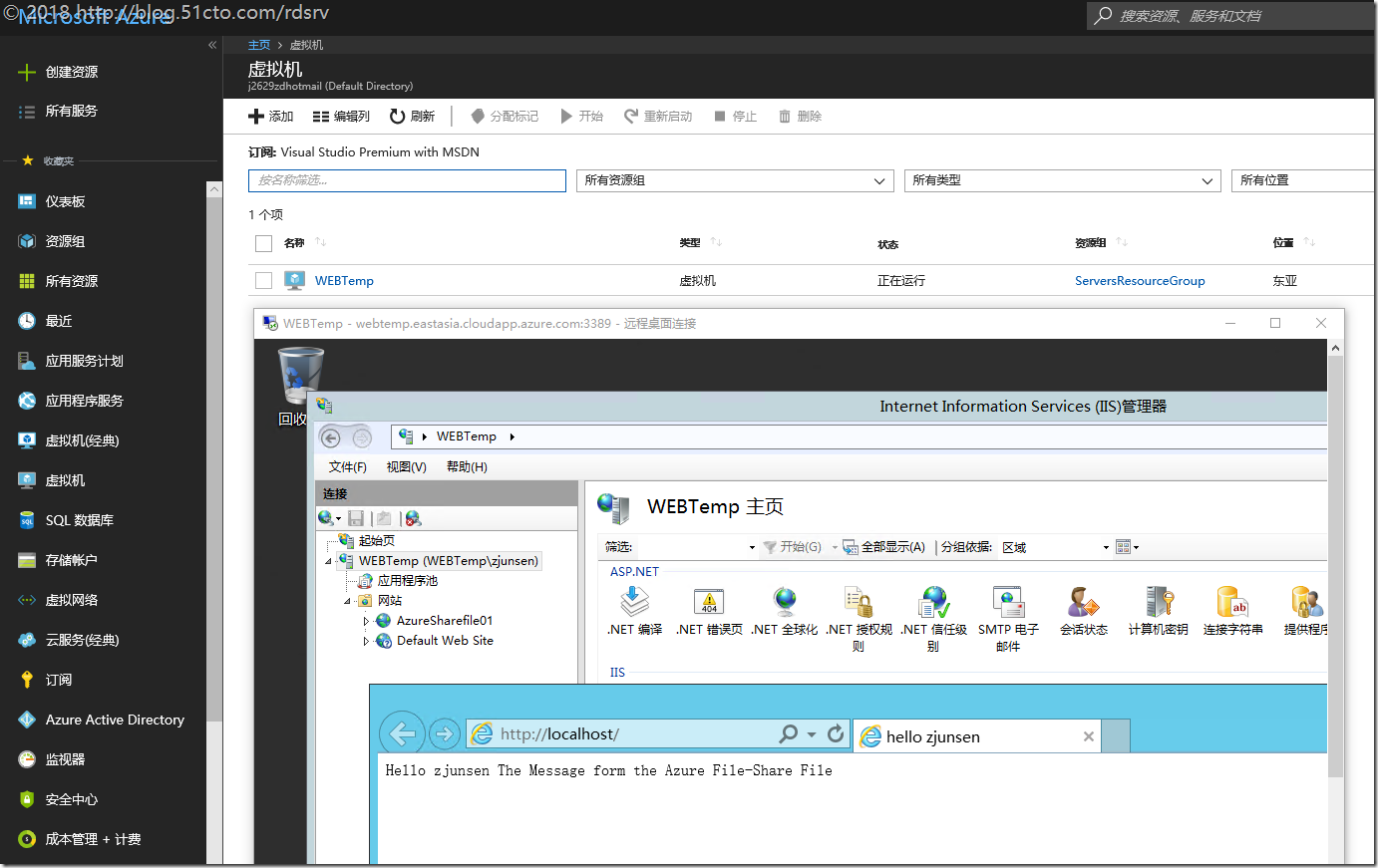This screenshot has width=1378, height=868.
Task: Click the Create resource plus icon
Action: (27, 72)
